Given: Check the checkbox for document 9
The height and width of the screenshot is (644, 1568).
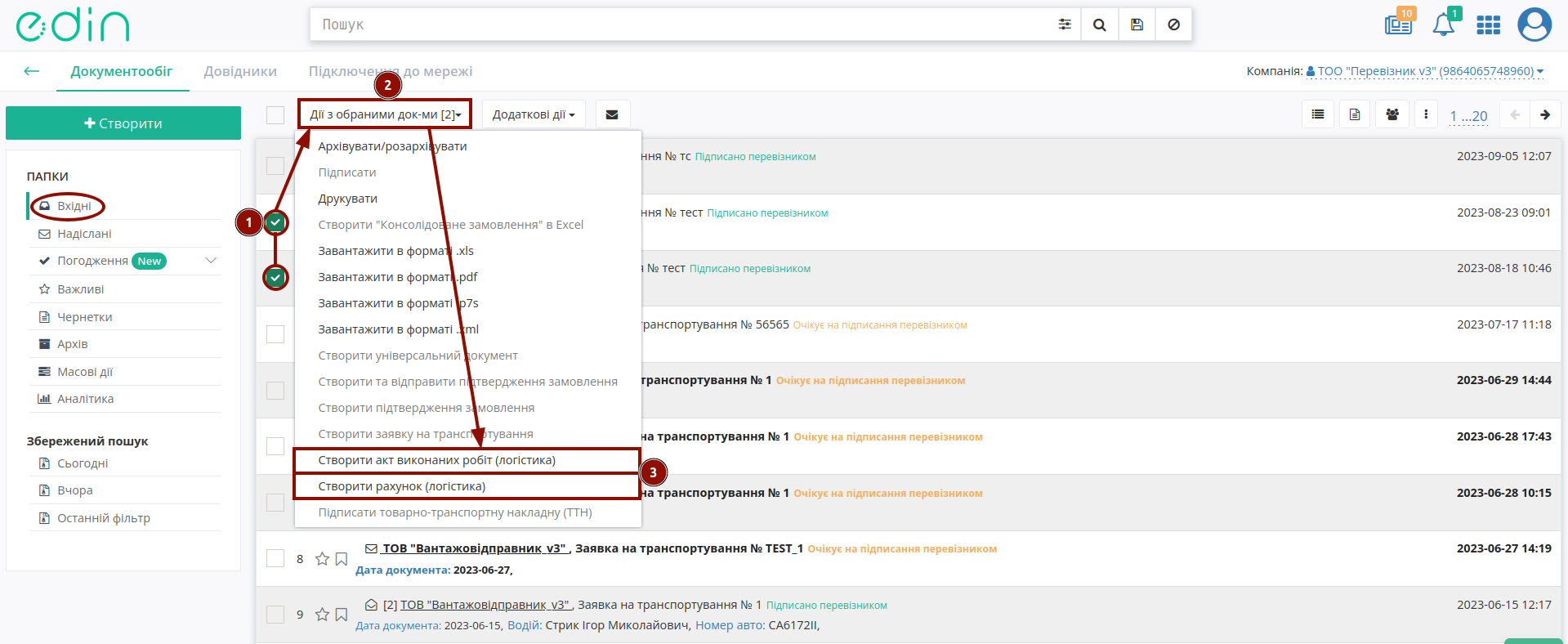Looking at the screenshot, I should [x=275, y=615].
